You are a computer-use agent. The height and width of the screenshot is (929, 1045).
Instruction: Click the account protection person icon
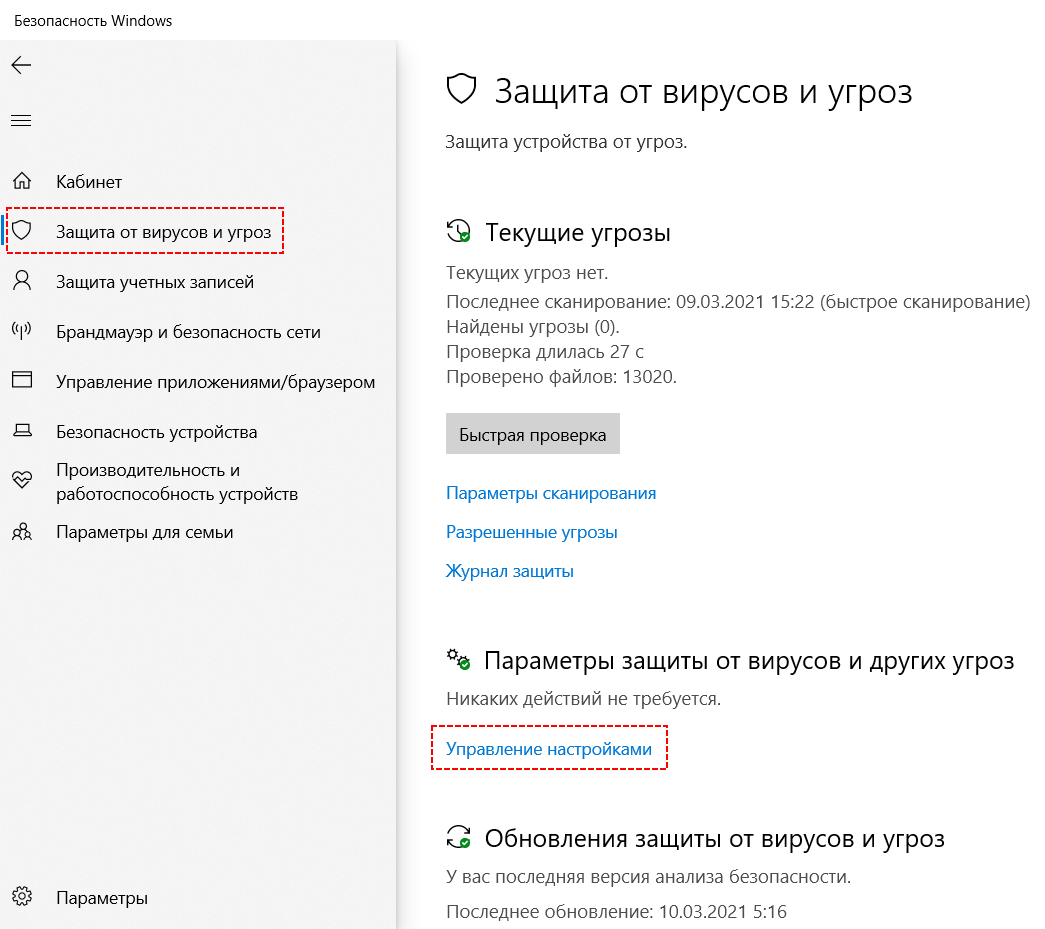22,281
